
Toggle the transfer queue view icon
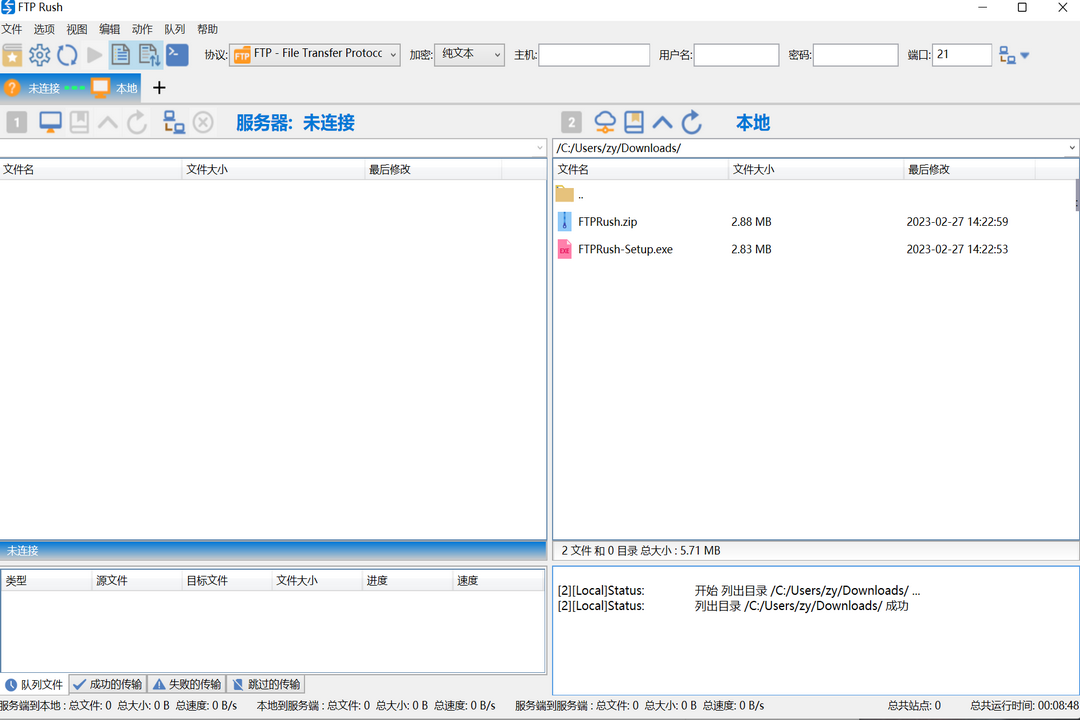pos(148,55)
